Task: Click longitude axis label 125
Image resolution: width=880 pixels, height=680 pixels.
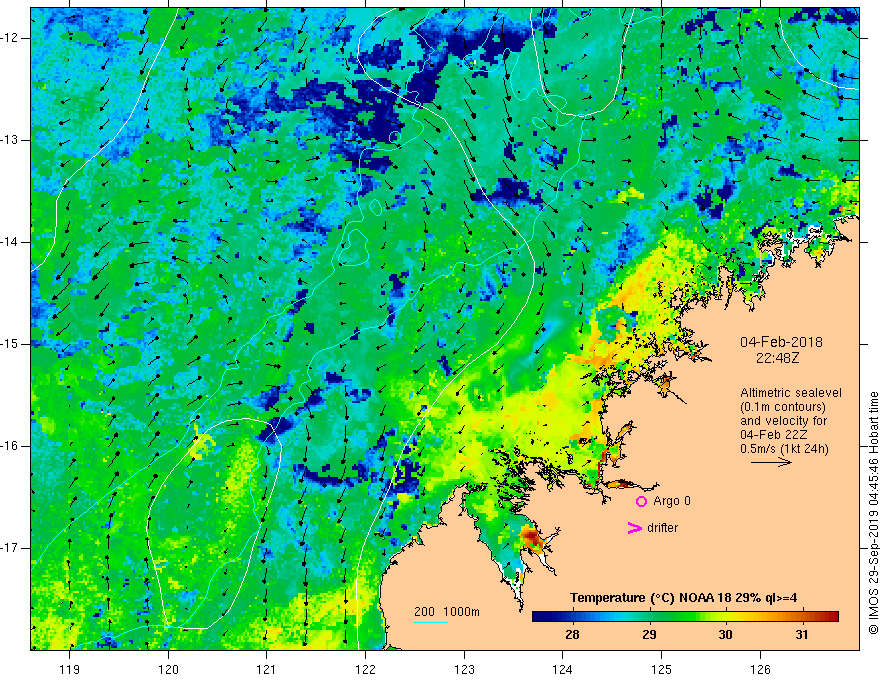Action: point(662,669)
